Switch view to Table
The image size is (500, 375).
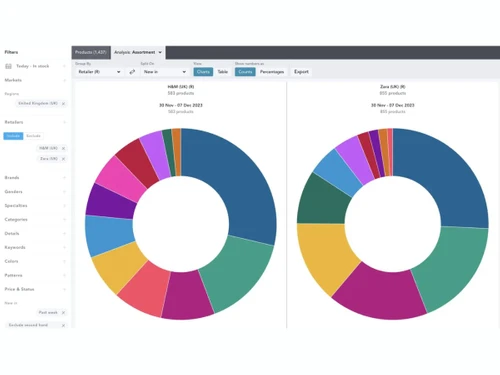(x=223, y=72)
